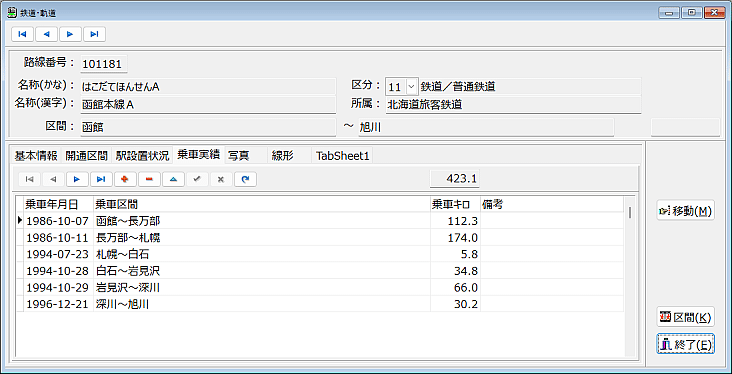
Task: Click the 備考 column header
Action: pyautogui.click(x=552, y=205)
